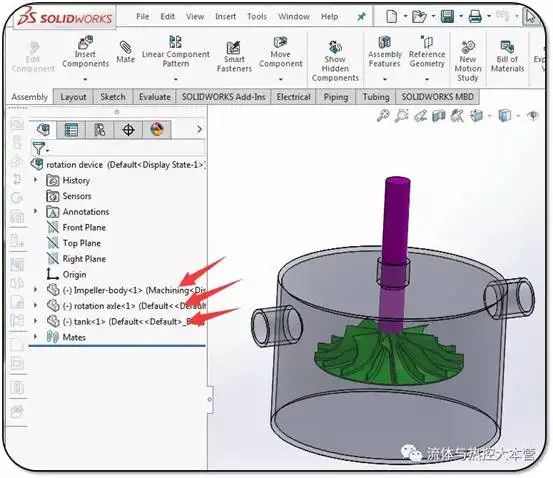Open the Insert Components dropdown arrow

85,79
